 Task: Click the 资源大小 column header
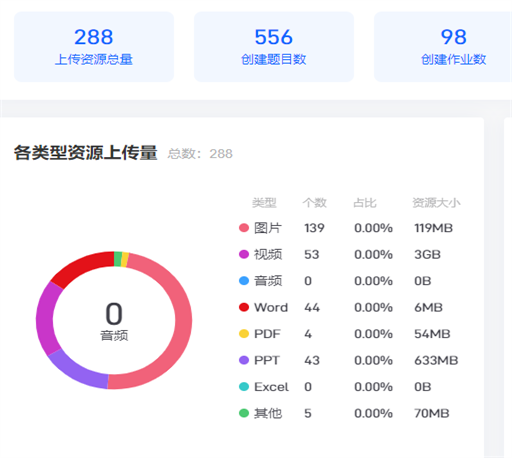[x=436, y=203]
